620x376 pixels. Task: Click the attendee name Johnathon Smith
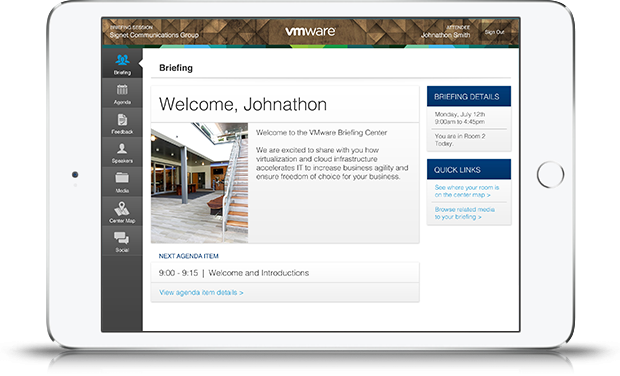tap(445, 35)
